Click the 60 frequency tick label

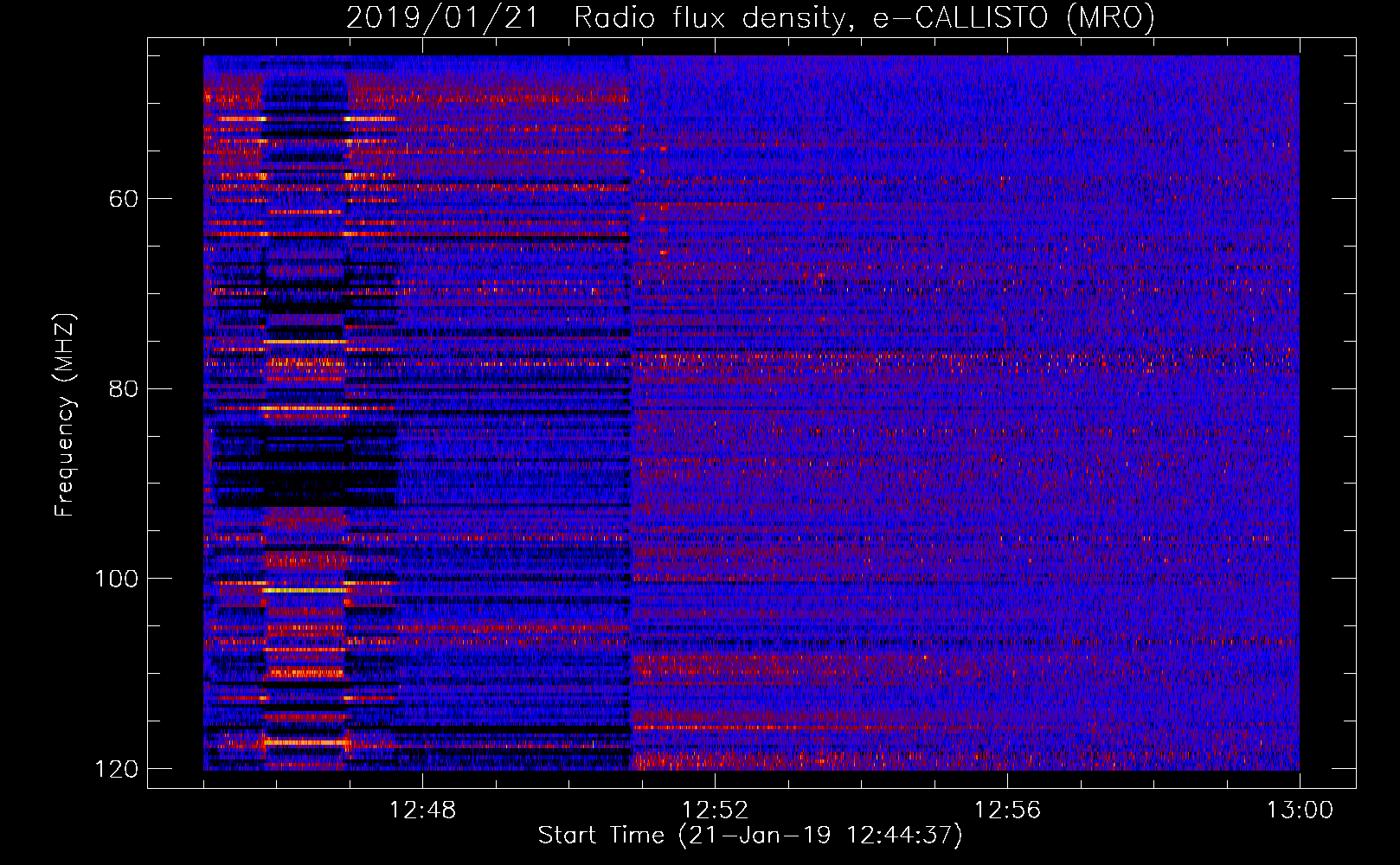coord(124,199)
